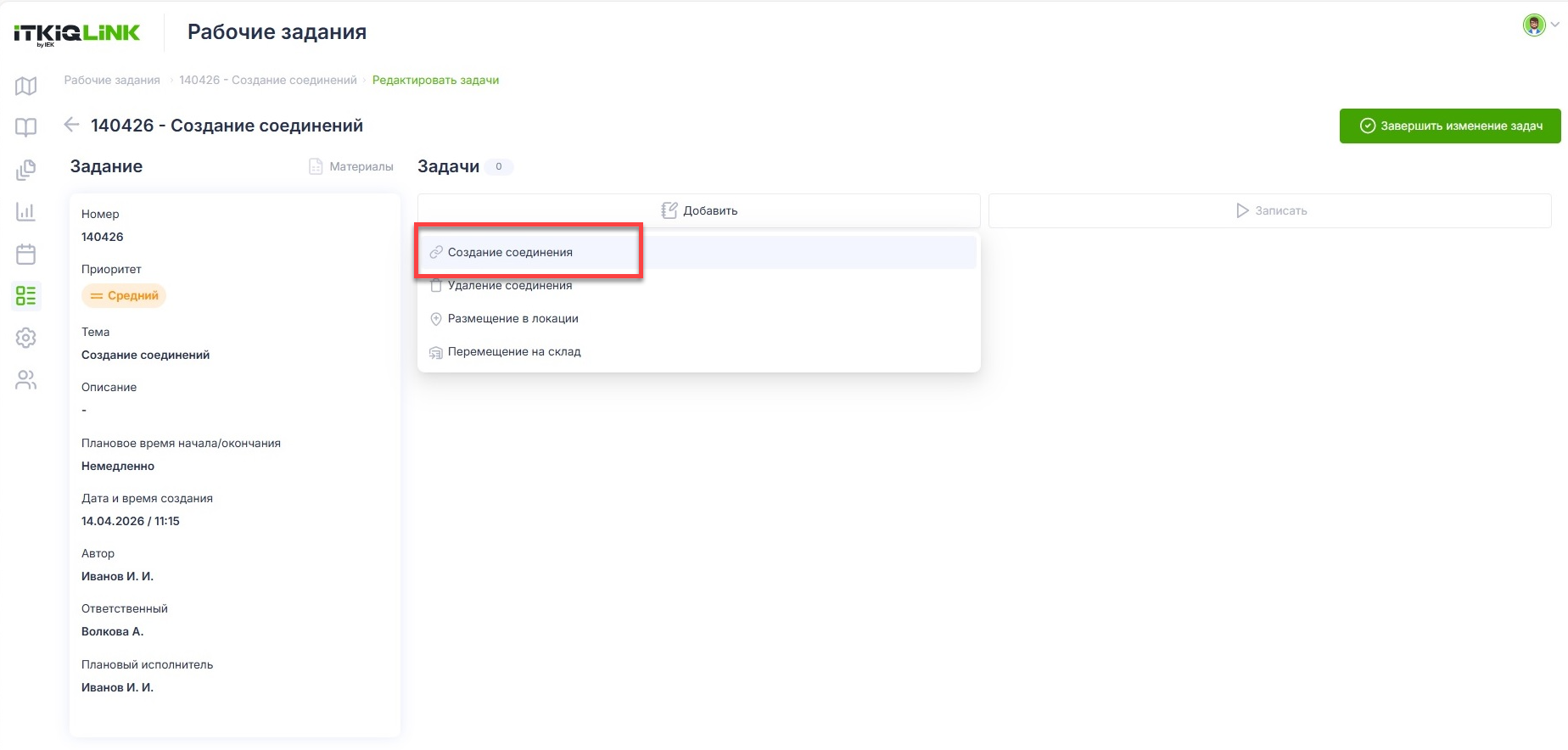Open the book catalog sidebar icon

25,127
